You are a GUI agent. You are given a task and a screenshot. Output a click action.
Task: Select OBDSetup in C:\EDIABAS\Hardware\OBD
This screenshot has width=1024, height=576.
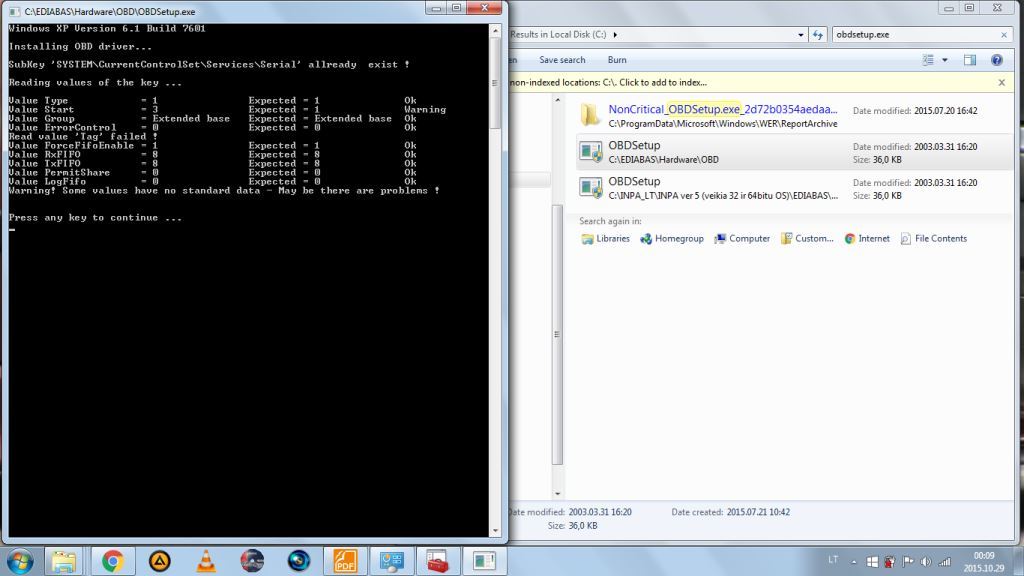coord(634,146)
